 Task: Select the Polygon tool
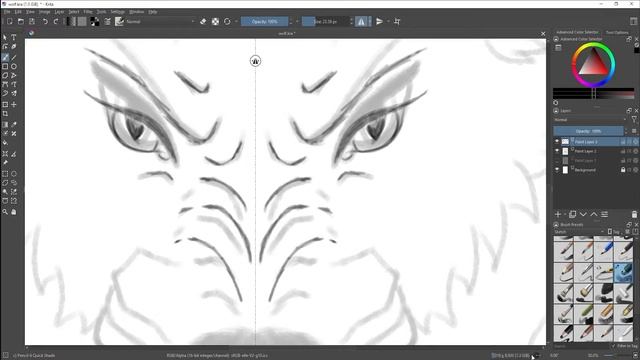point(5,76)
